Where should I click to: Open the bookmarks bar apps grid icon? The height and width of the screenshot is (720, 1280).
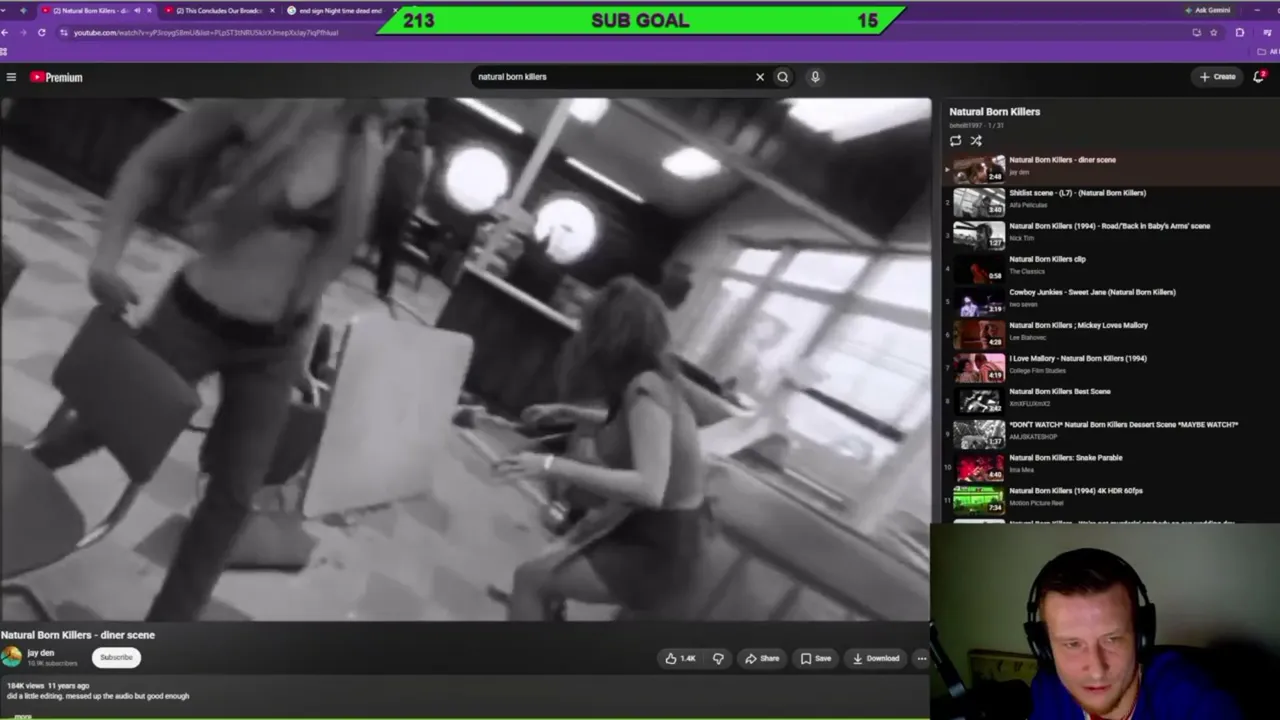point(4,51)
